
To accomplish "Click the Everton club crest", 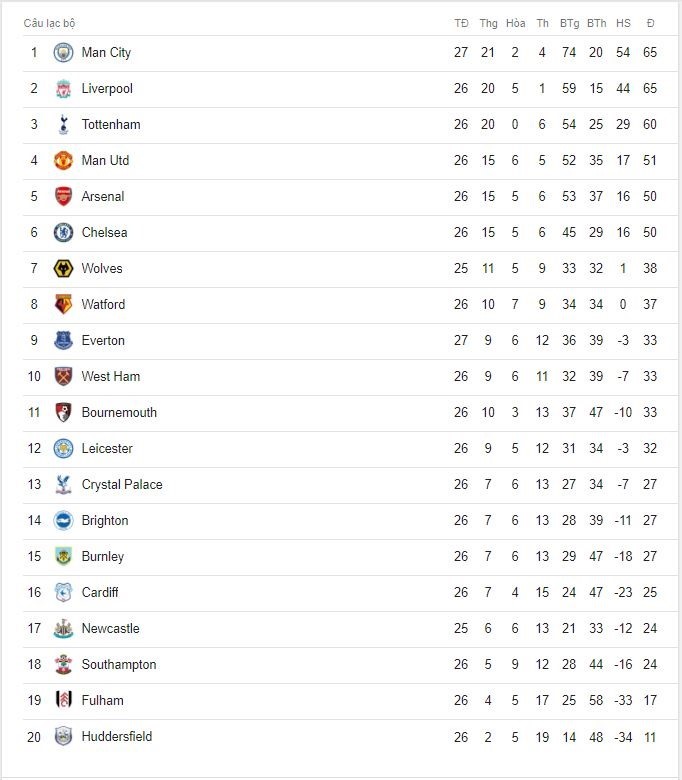I will [63, 340].
